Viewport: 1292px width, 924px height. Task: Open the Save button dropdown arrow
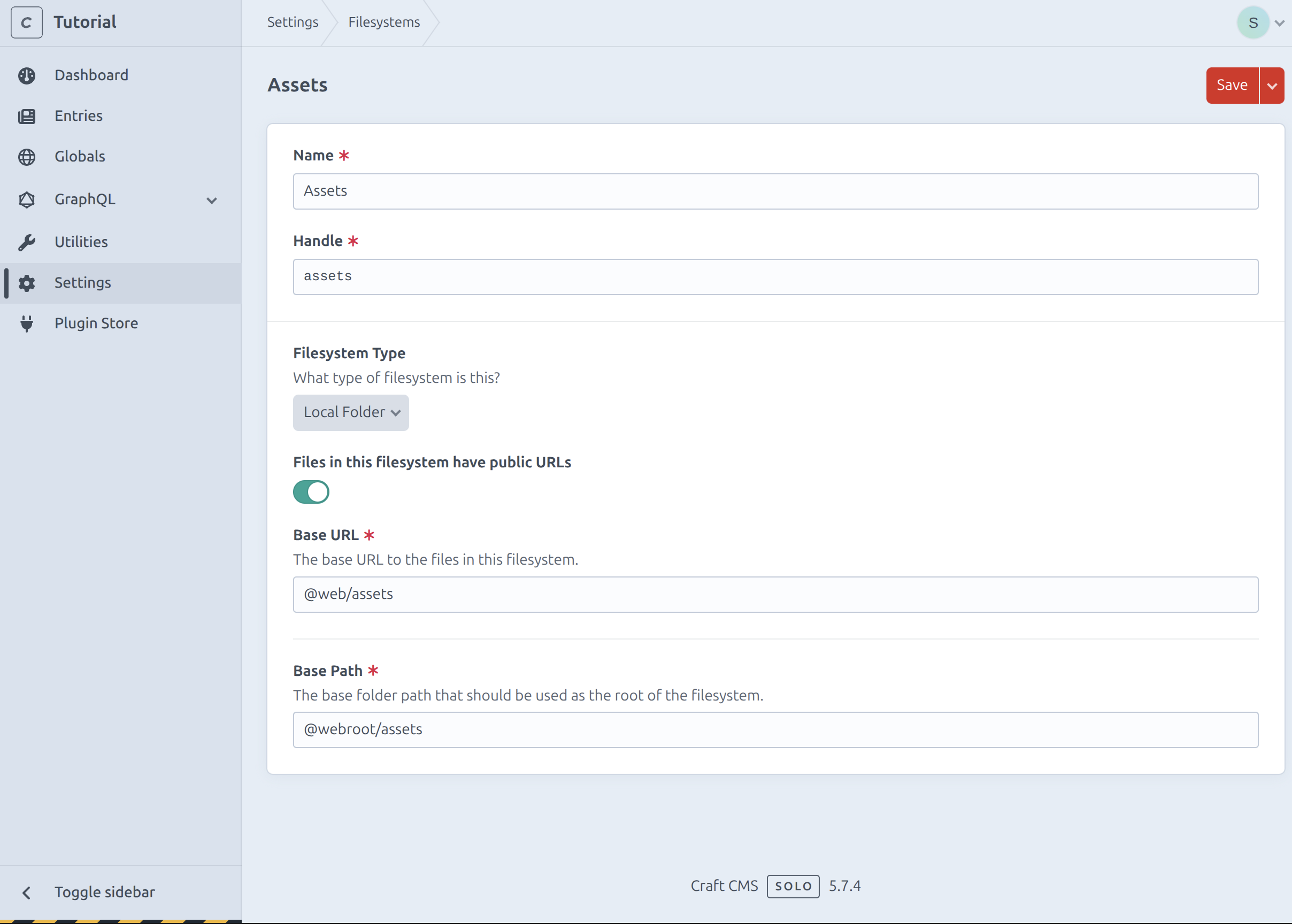[1273, 86]
